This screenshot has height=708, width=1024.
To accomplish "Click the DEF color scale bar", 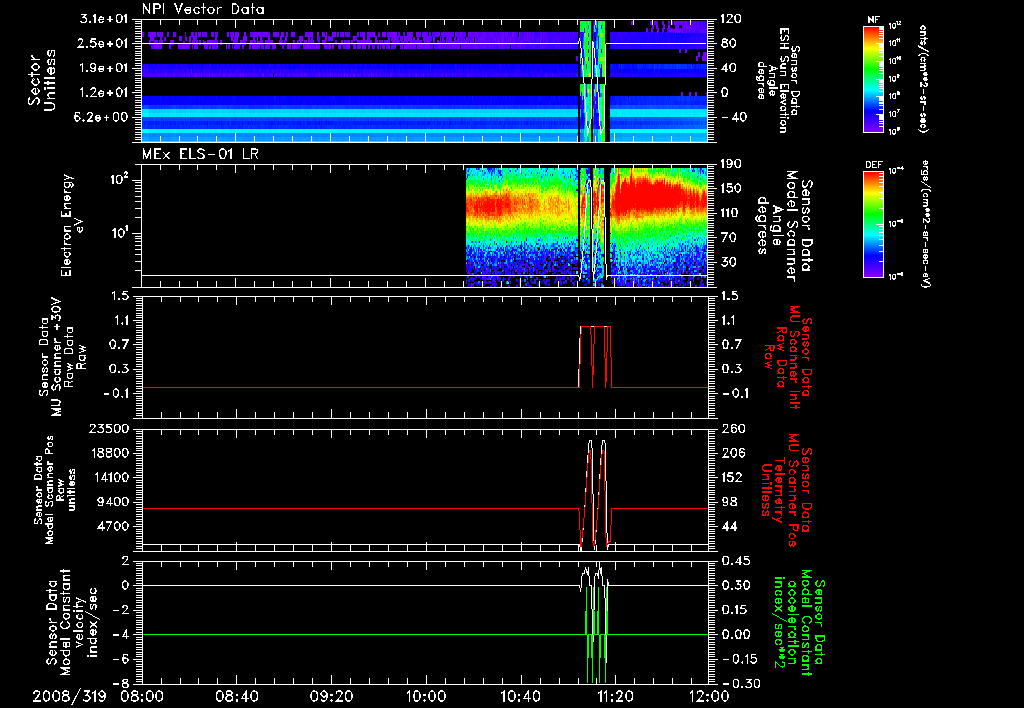I will pyautogui.click(x=871, y=222).
